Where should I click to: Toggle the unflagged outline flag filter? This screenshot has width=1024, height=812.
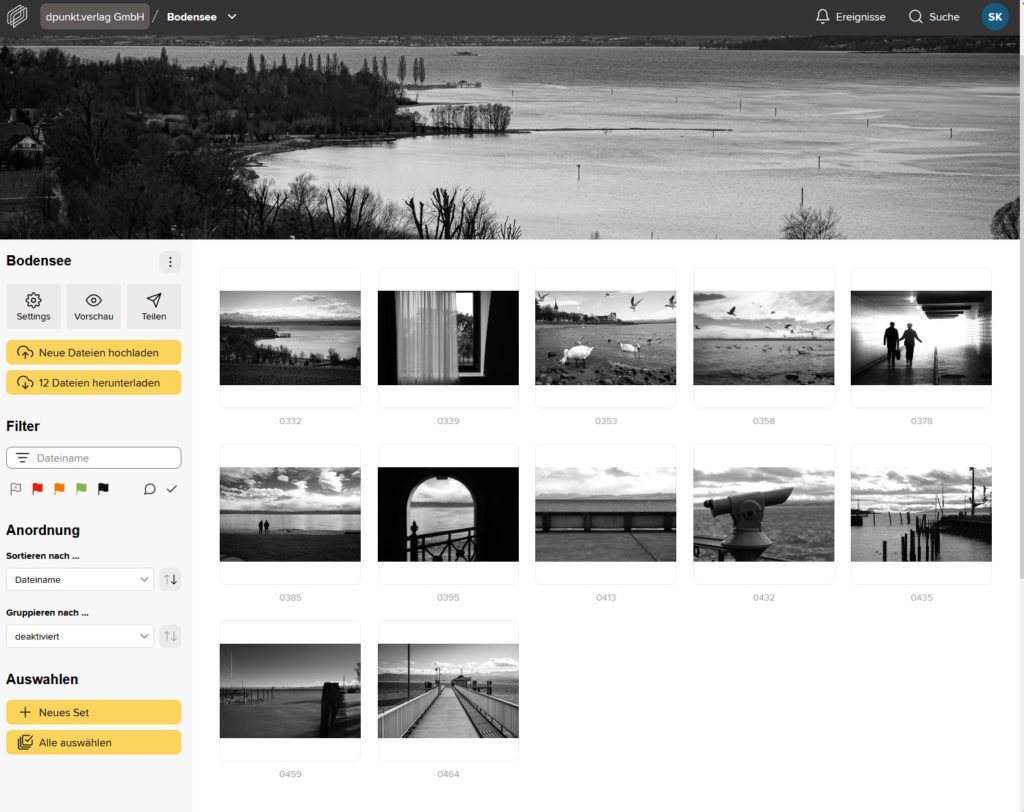(x=15, y=489)
